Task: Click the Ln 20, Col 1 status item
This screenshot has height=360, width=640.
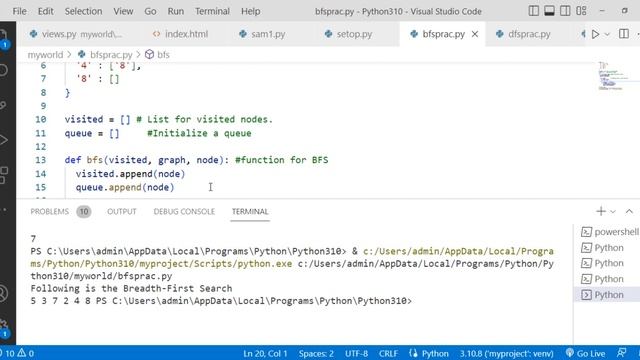Action: pyautogui.click(x=265, y=353)
